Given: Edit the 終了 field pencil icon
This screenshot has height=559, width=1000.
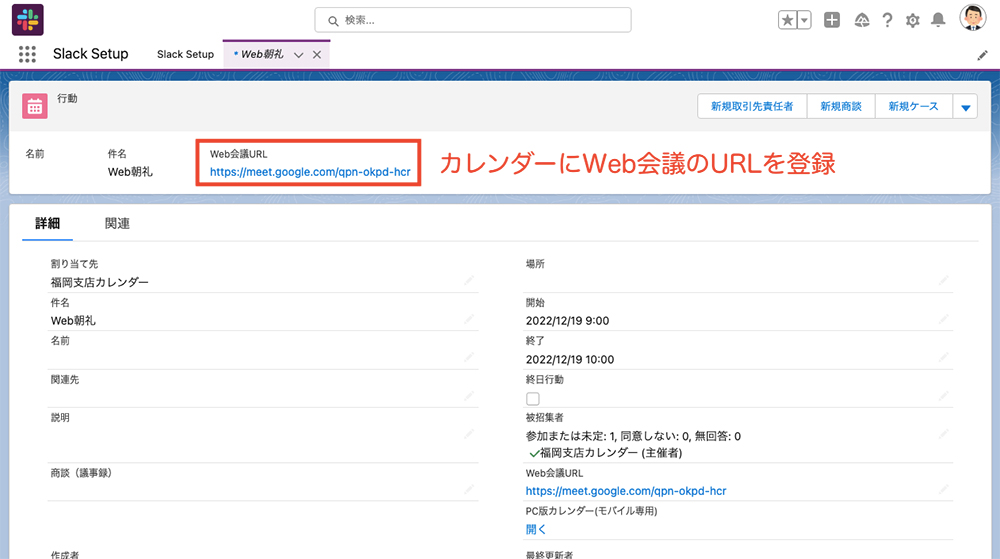Looking at the screenshot, I should [943, 358].
